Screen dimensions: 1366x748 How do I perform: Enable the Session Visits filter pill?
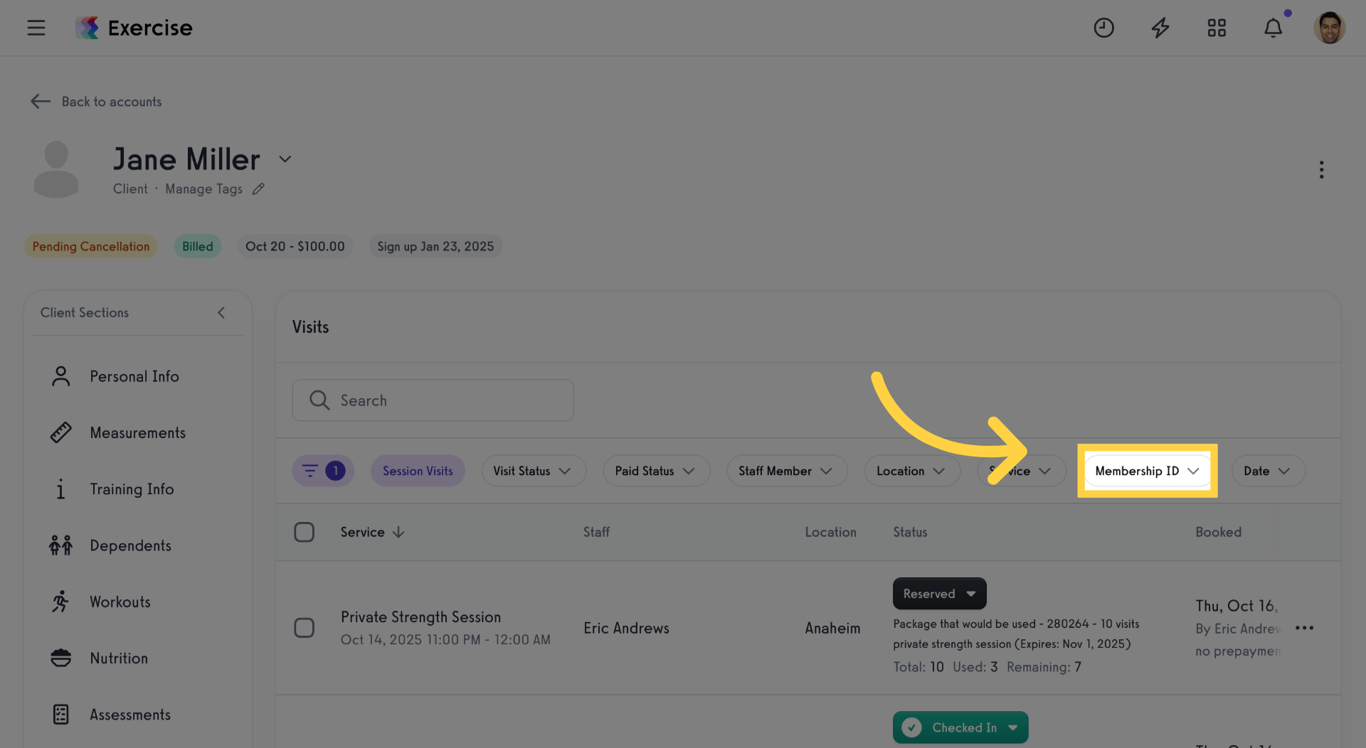[x=418, y=470]
